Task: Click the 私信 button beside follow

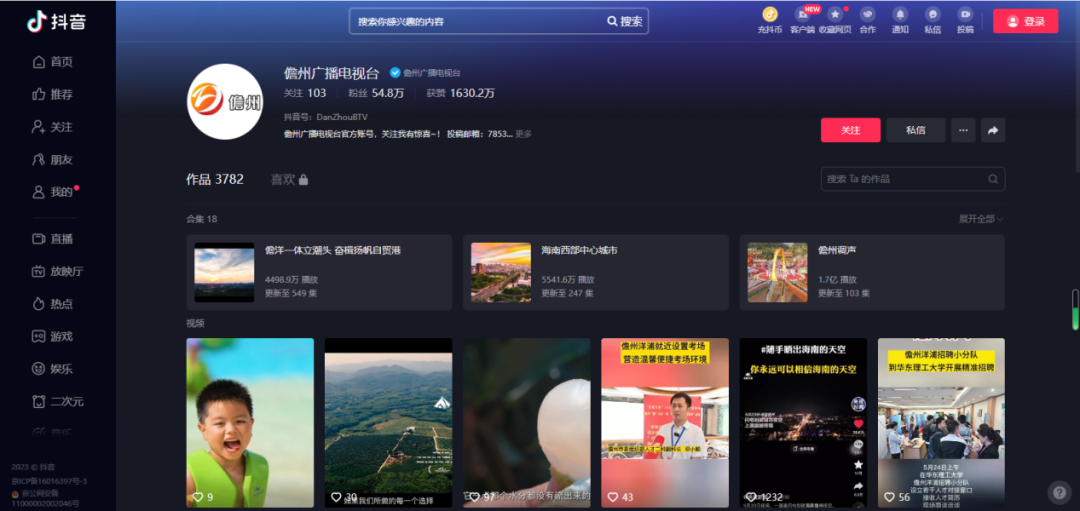Action: click(x=915, y=130)
